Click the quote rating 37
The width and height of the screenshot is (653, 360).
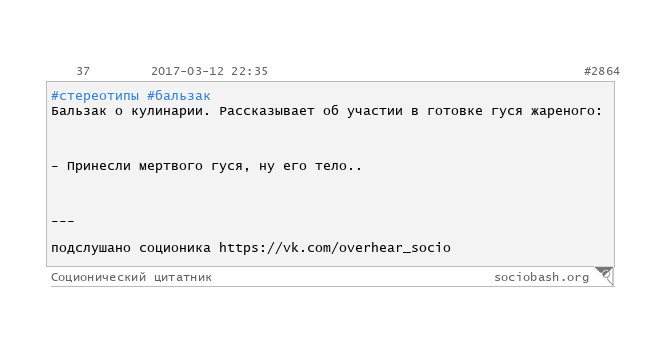click(x=83, y=71)
